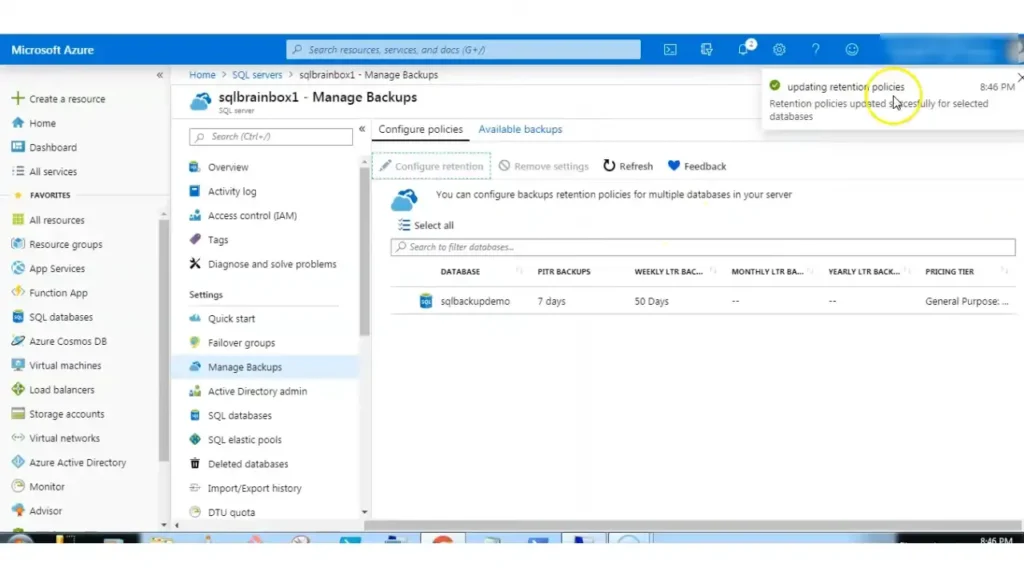
Task: Open Cloud Shell from top bar
Action: [670, 50]
